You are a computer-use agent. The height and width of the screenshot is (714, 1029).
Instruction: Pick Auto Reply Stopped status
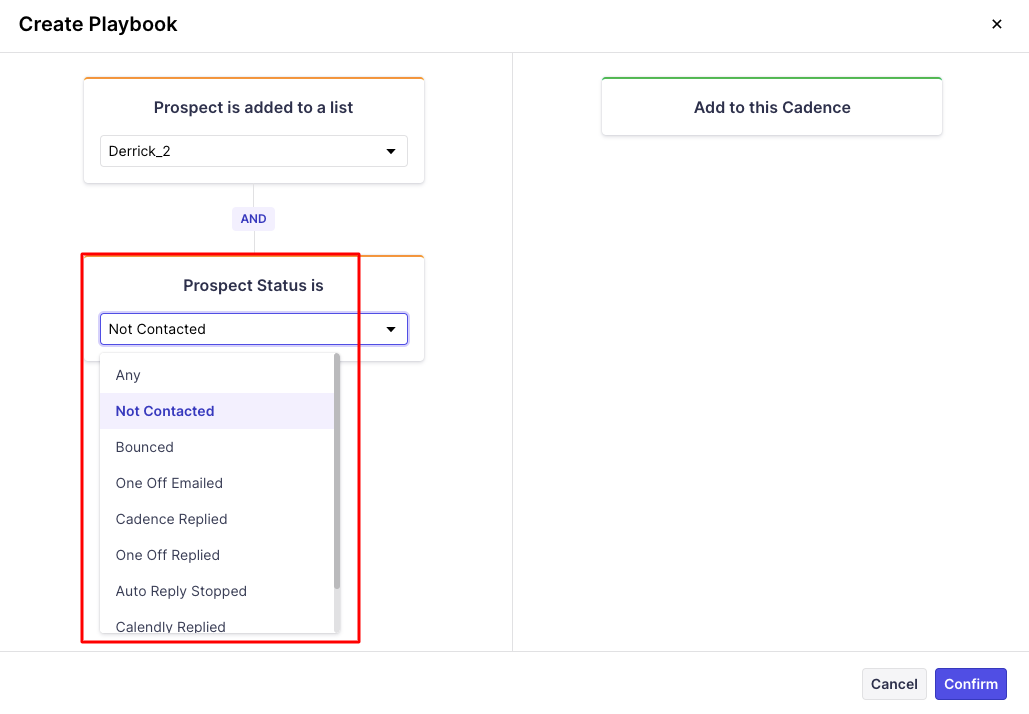(181, 591)
